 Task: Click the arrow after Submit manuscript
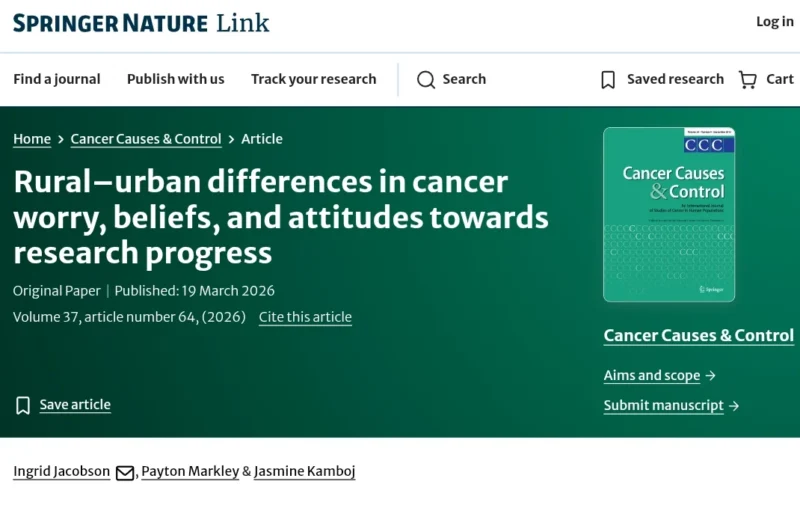(x=734, y=406)
